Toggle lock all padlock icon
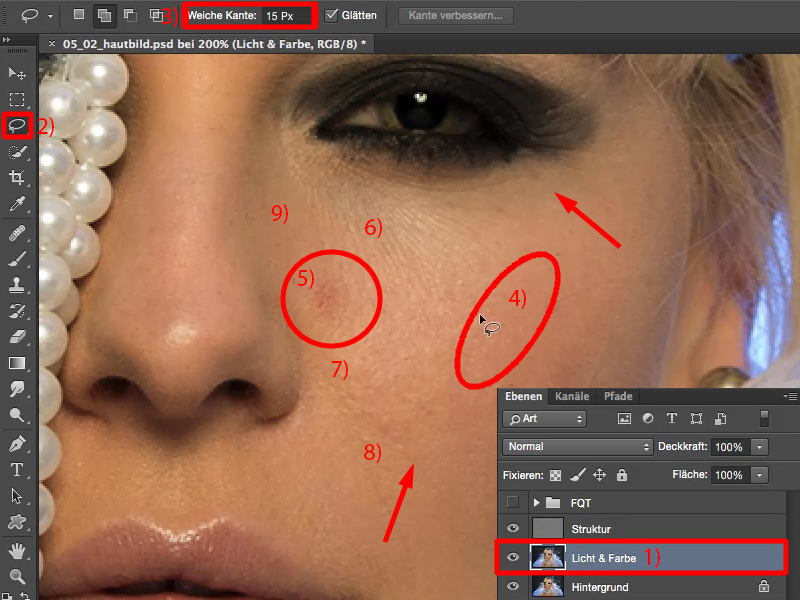Image resolution: width=800 pixels, height=600 pixels. tap(621, 475)
